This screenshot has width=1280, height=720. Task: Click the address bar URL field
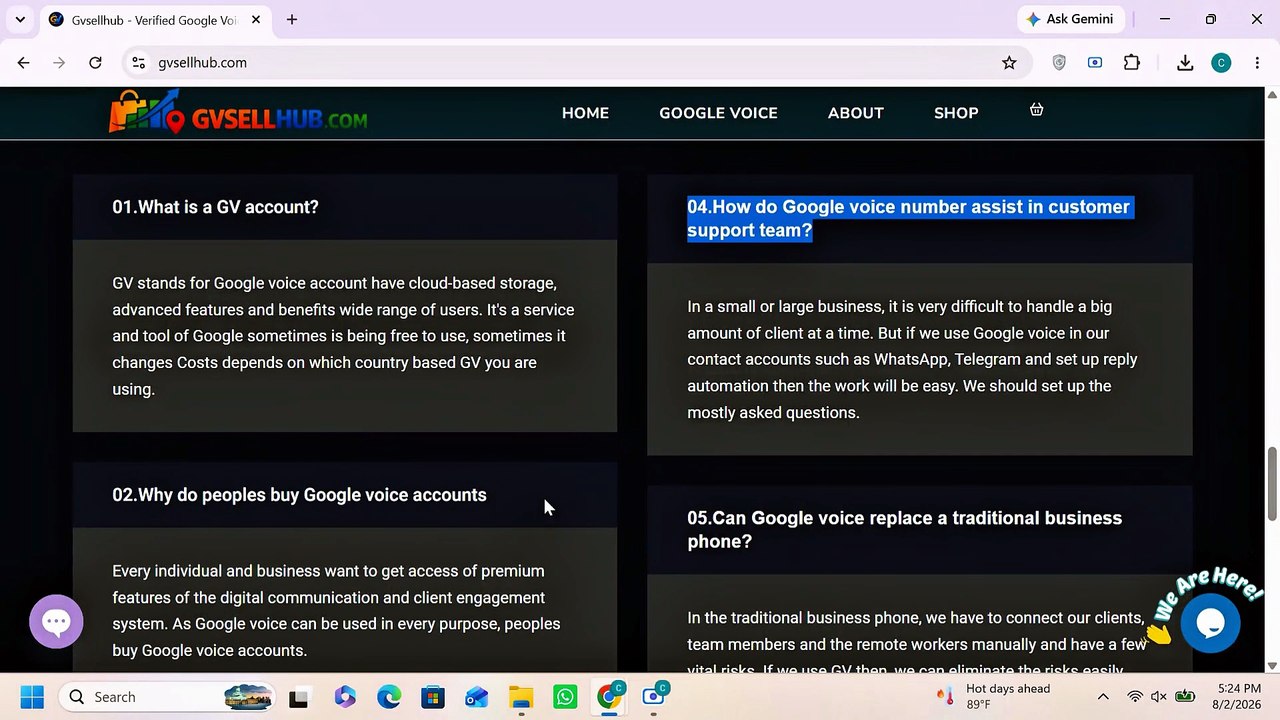[x=575, y=62]
